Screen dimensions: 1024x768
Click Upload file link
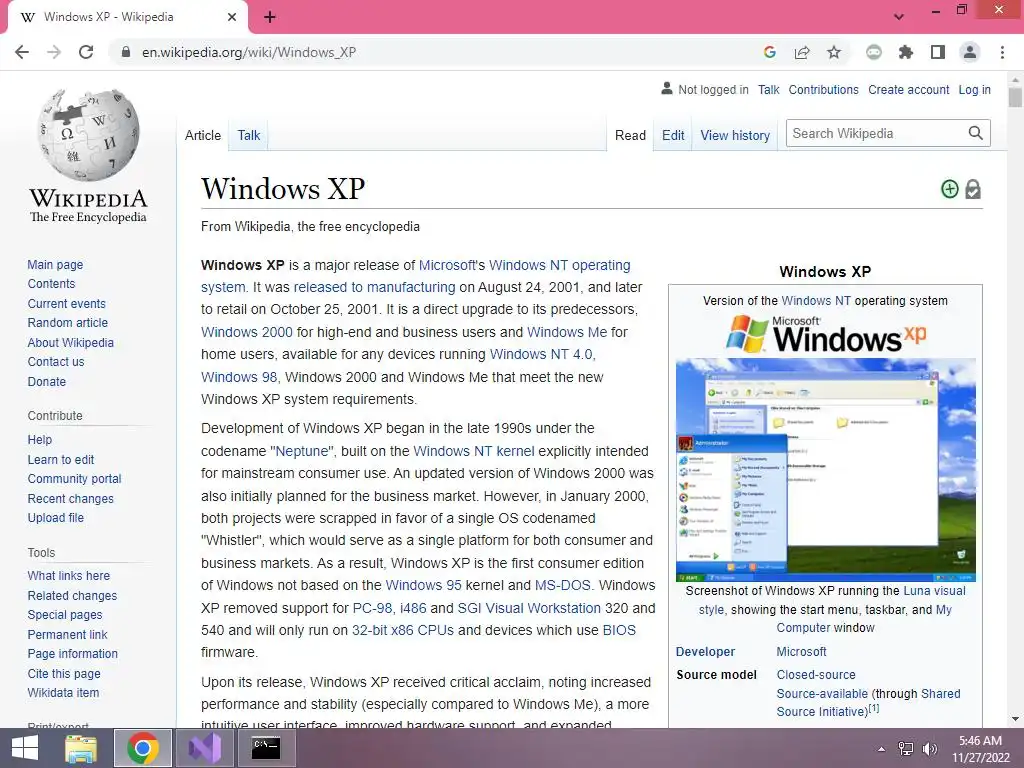(x=56, y=517)
